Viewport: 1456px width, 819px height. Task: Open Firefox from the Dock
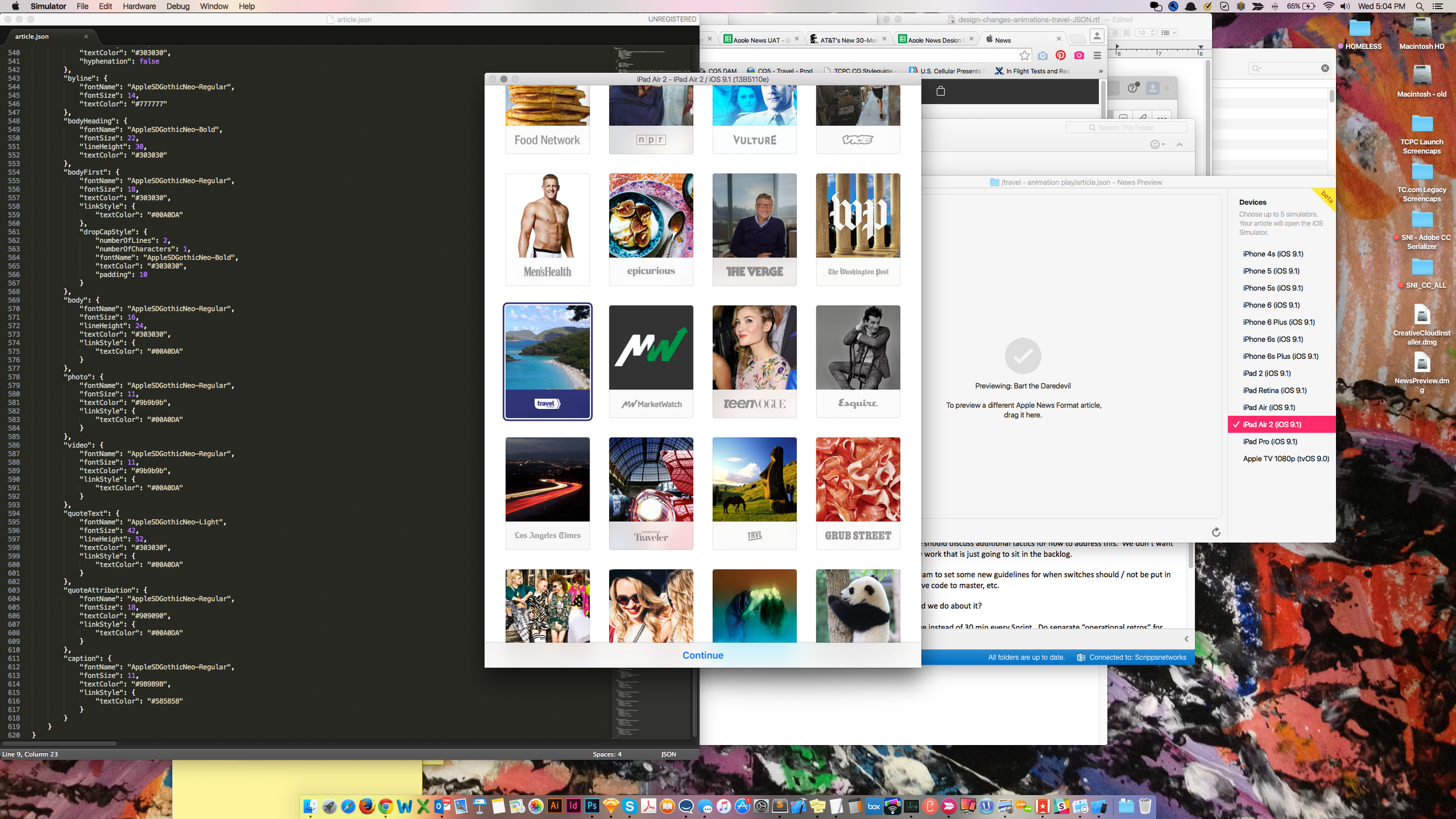[366, 806]
